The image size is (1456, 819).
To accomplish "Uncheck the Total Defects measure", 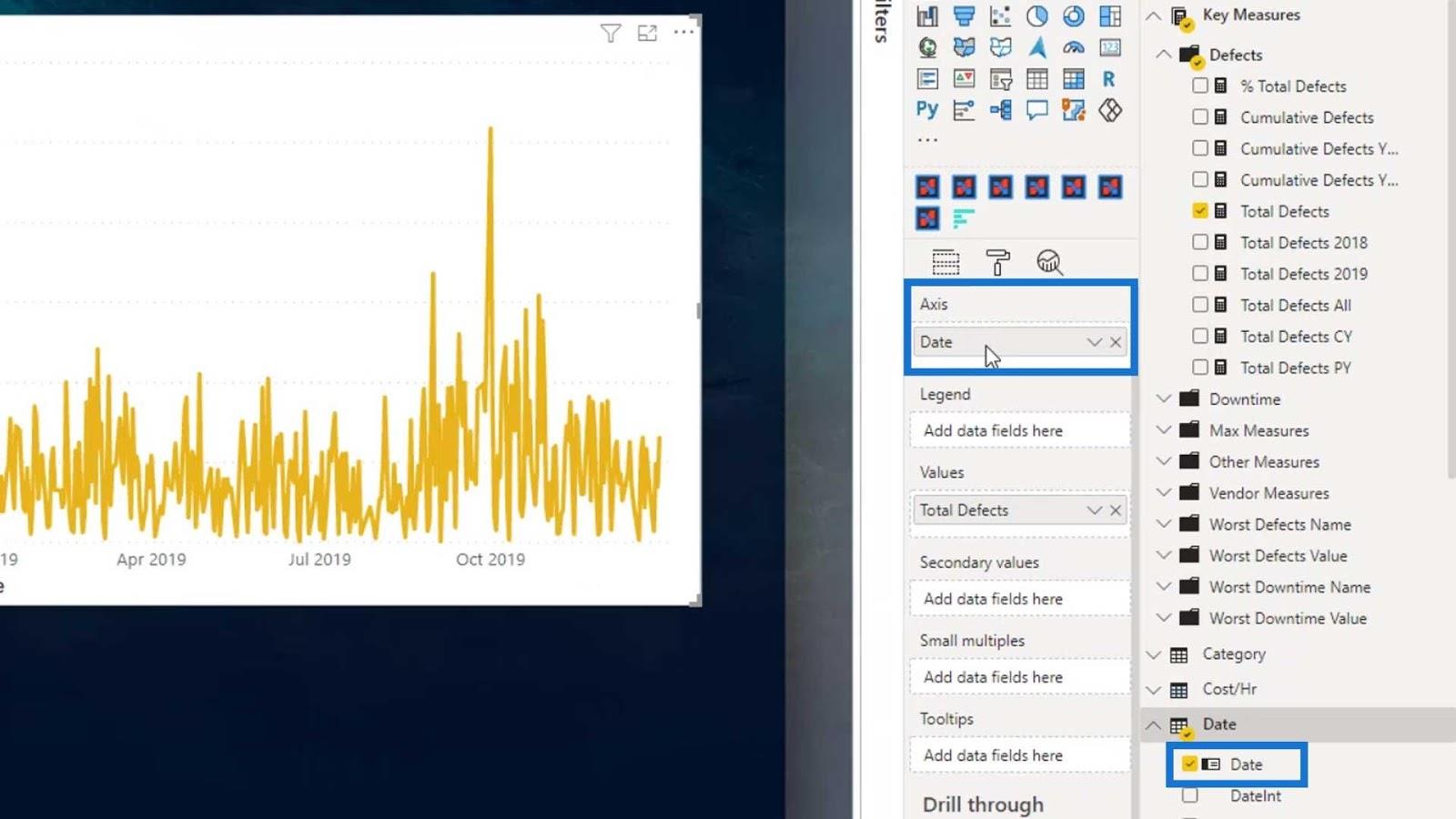I will tap(1199, 211).
